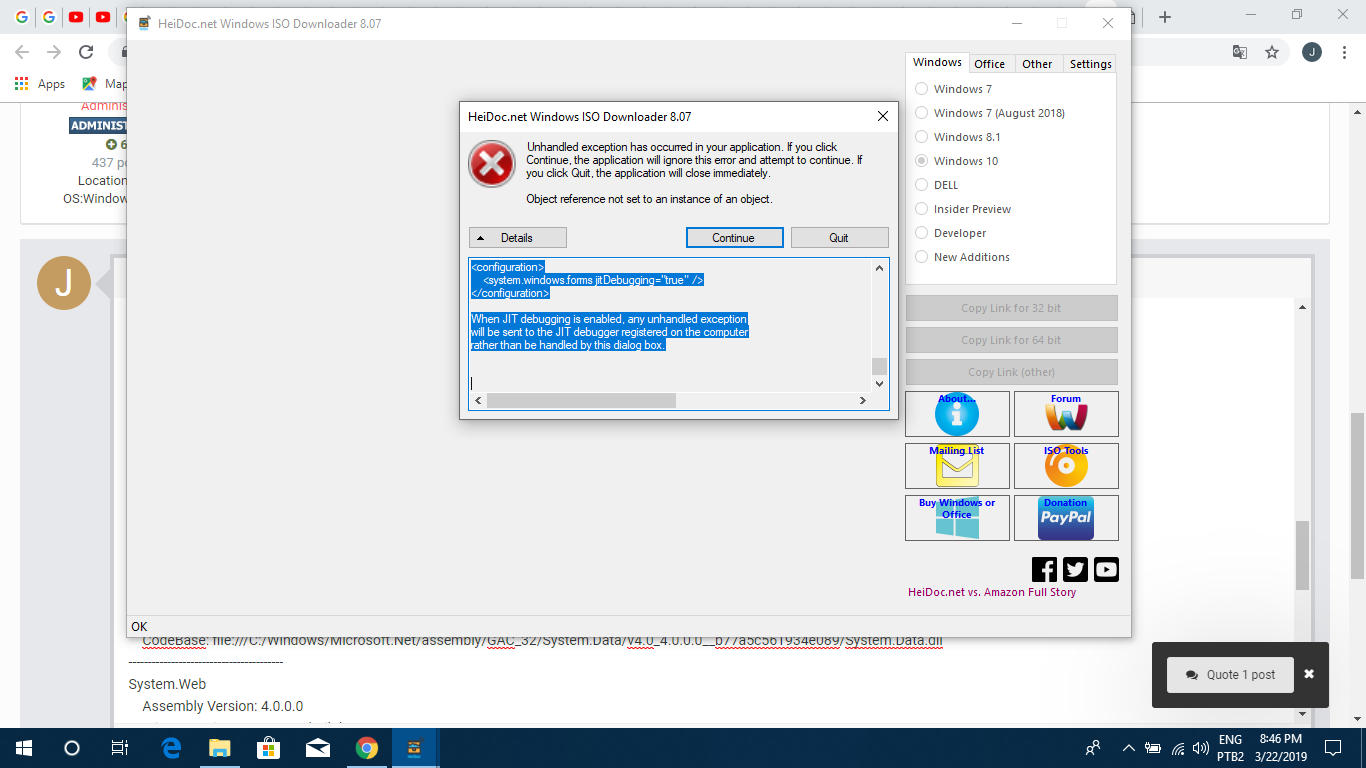This screenshot has height=768, width=1366.
Task: Click the Buy Windows or Office tile
Action: (x=957, y=518)
